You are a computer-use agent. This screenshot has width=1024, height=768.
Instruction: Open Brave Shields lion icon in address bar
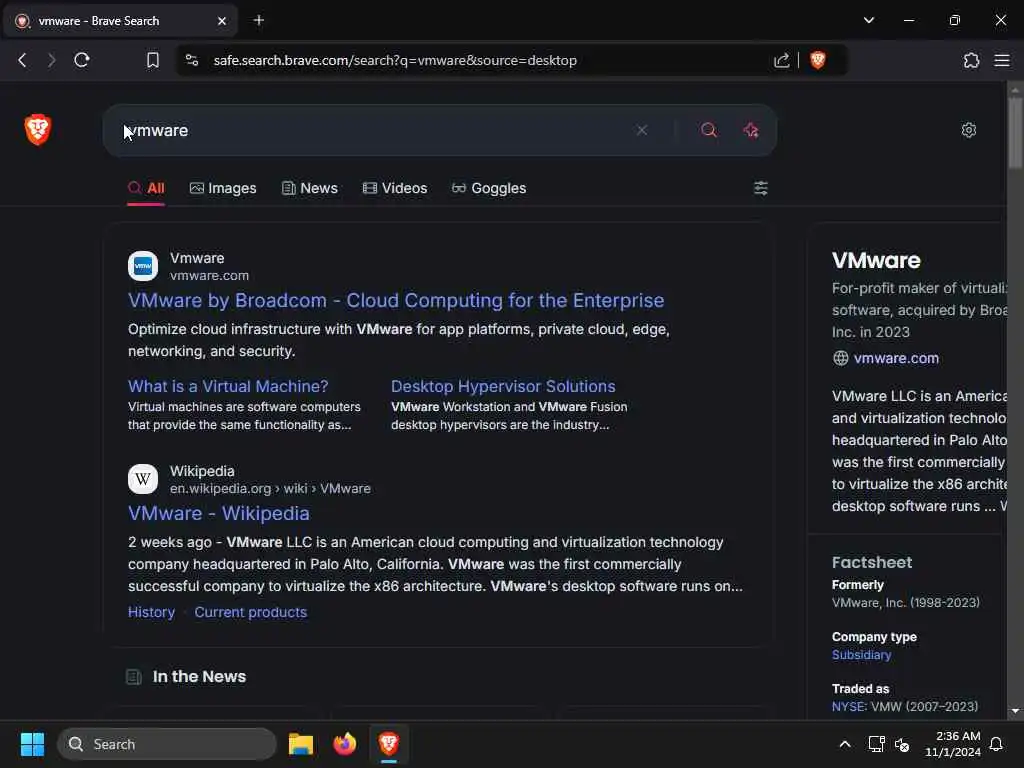pyautogui.click(x=818, y=60)
